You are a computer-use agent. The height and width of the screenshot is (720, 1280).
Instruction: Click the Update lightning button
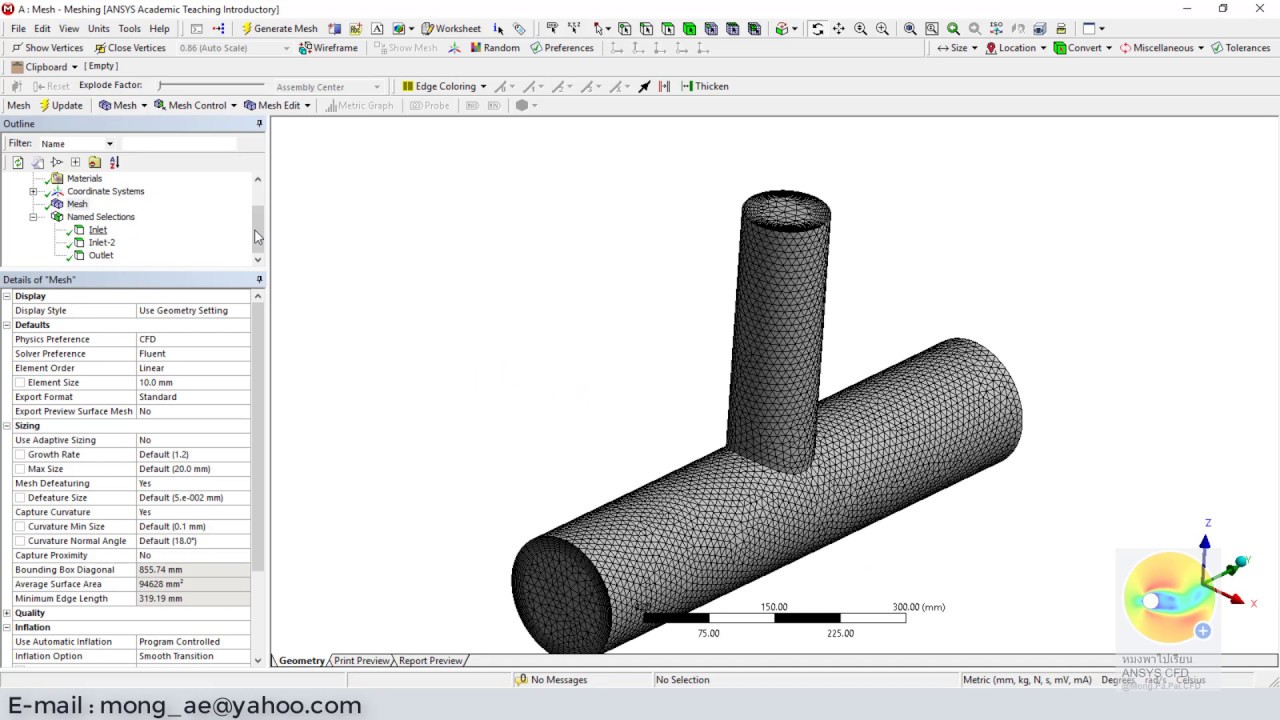60,105
